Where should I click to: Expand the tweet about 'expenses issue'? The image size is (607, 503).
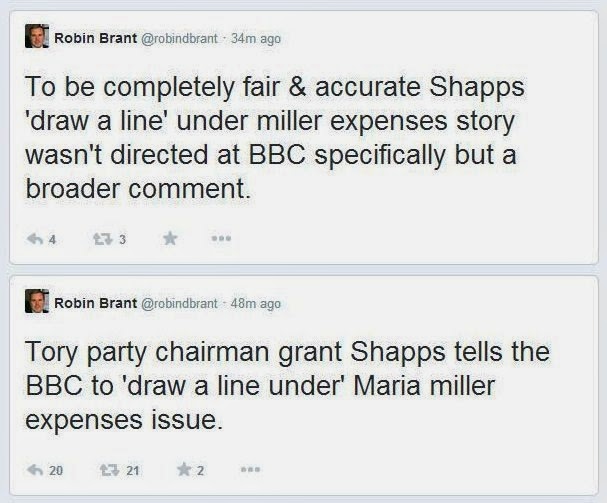[304, 386]
